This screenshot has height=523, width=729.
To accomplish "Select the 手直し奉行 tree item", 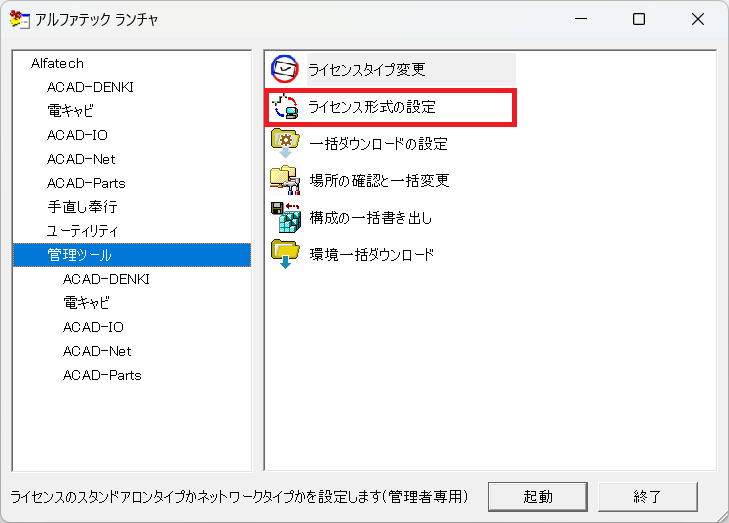I will pyautogui.click(x=82, y=207).
